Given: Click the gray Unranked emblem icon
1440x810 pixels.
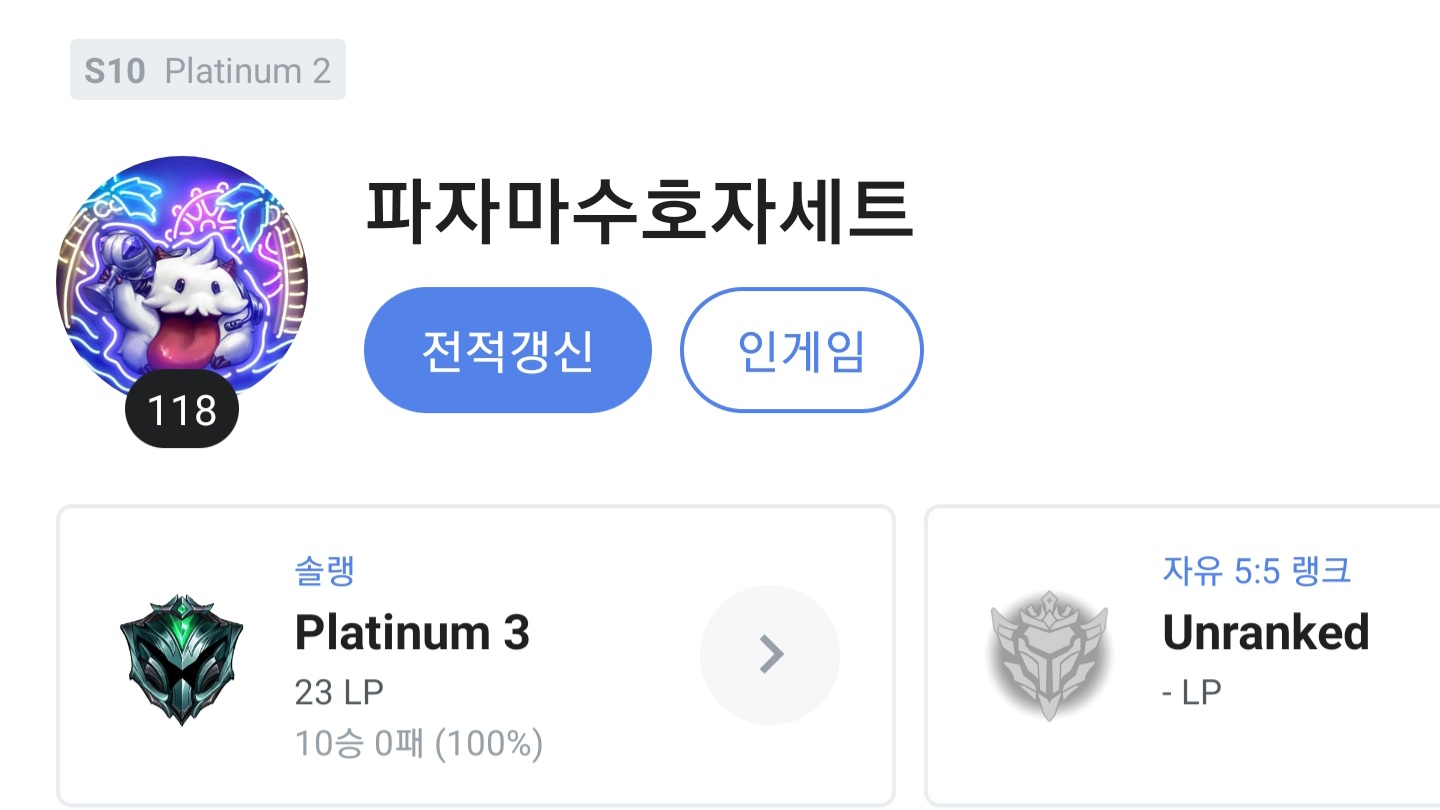Looking at the screenshot, I should (x=1048, y=655).
